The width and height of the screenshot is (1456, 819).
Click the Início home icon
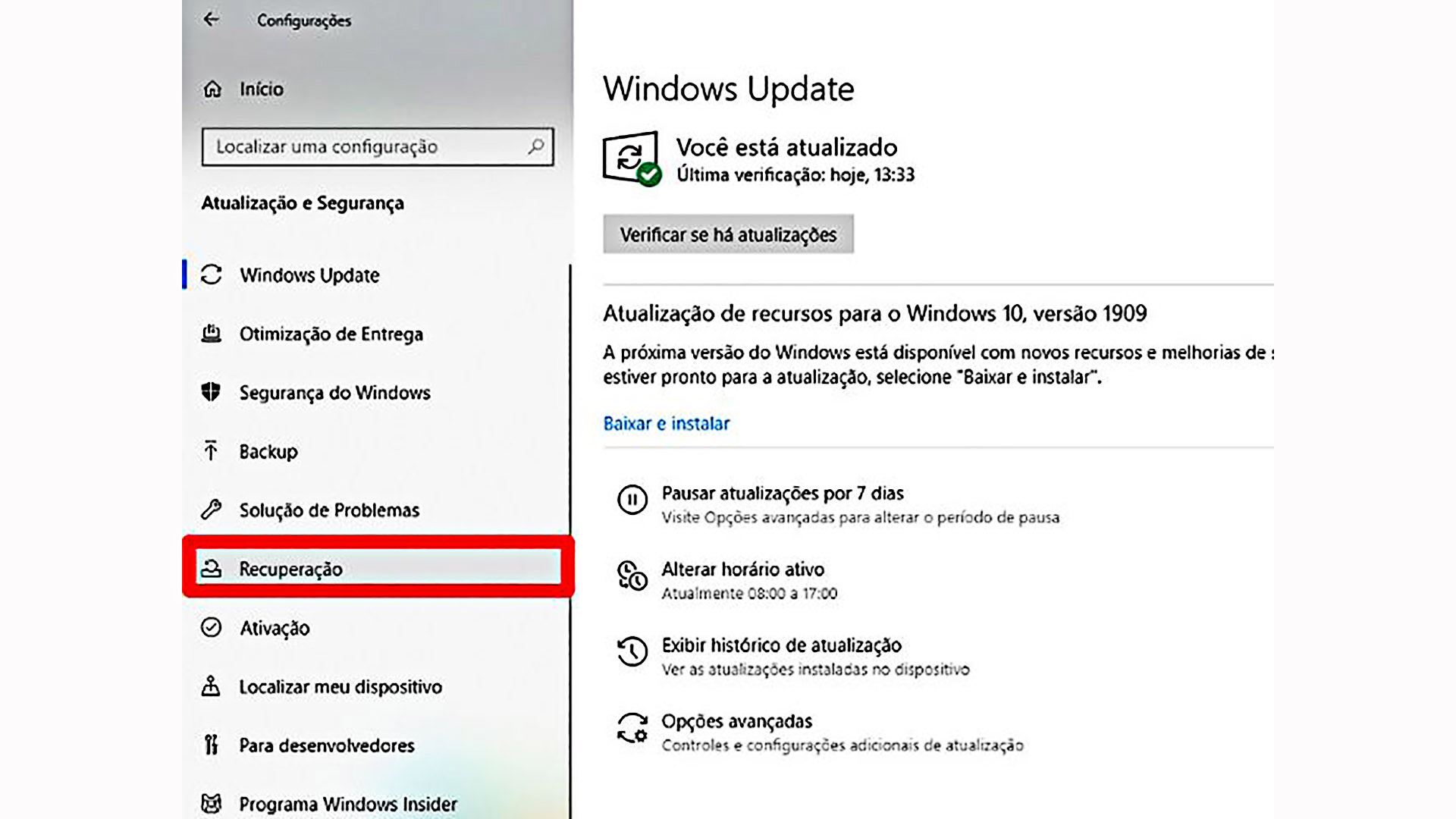coord(212,89)
